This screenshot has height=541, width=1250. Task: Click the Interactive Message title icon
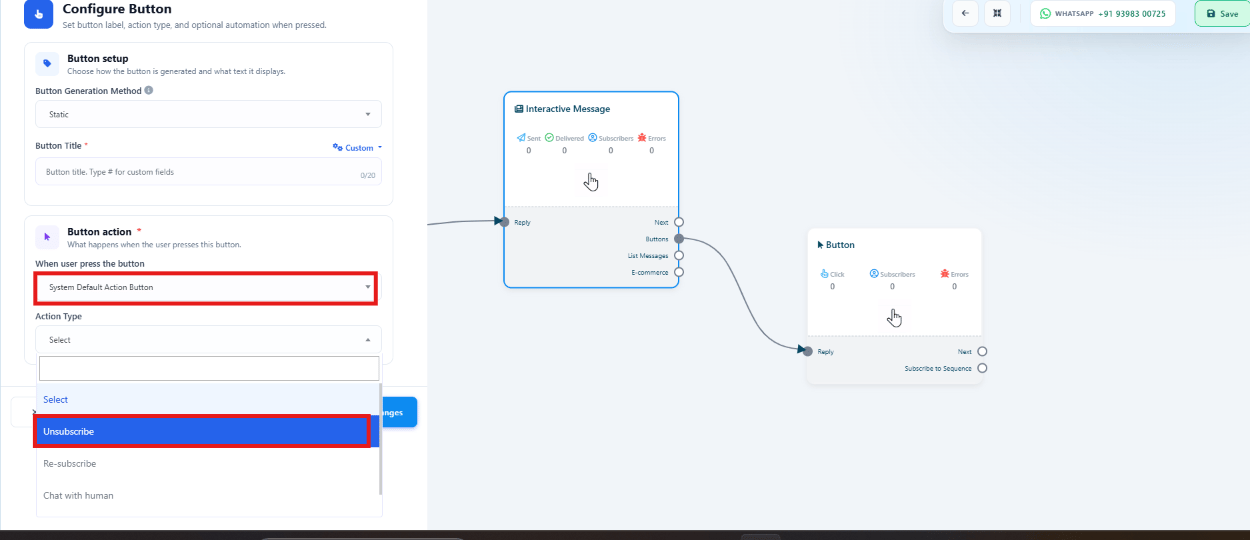[519, 109]
